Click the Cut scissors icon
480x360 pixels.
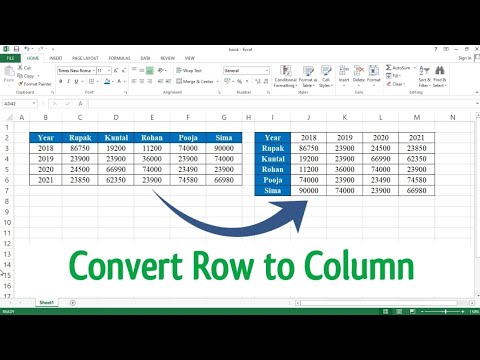pyautogui.click(x=20, y=68)
